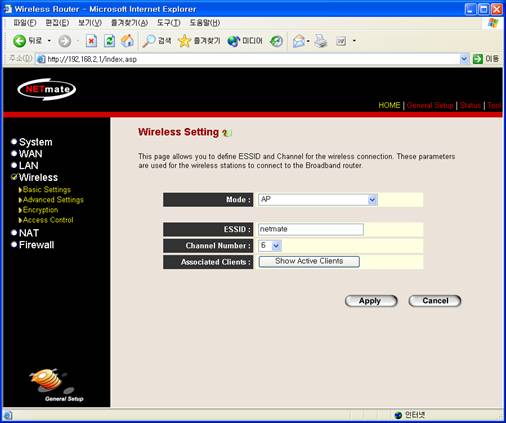The height and width of the screenshot is (423, 506).
Task: Select the NAT sidebar section
Action: click(29, 233)
